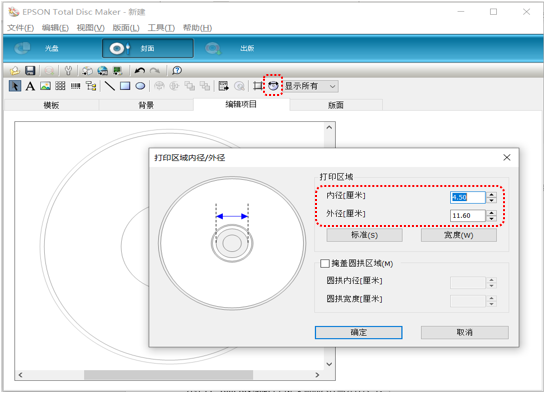545x393 pixels.
Task: Click the Redo arrow icon
Action: (155, 71)
